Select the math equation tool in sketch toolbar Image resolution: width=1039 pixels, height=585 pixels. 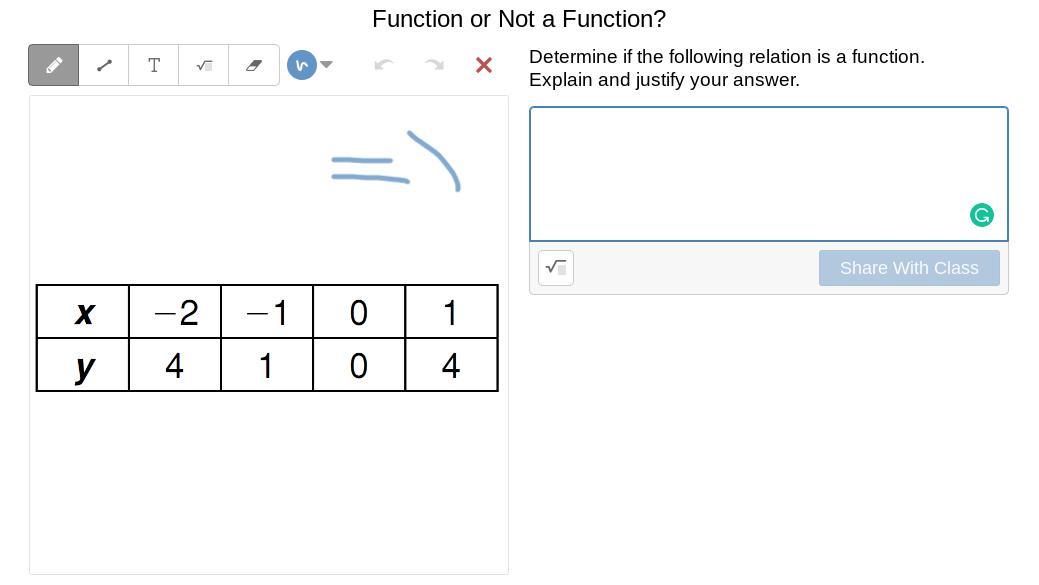pyautogui.click(x=204, y=65)
